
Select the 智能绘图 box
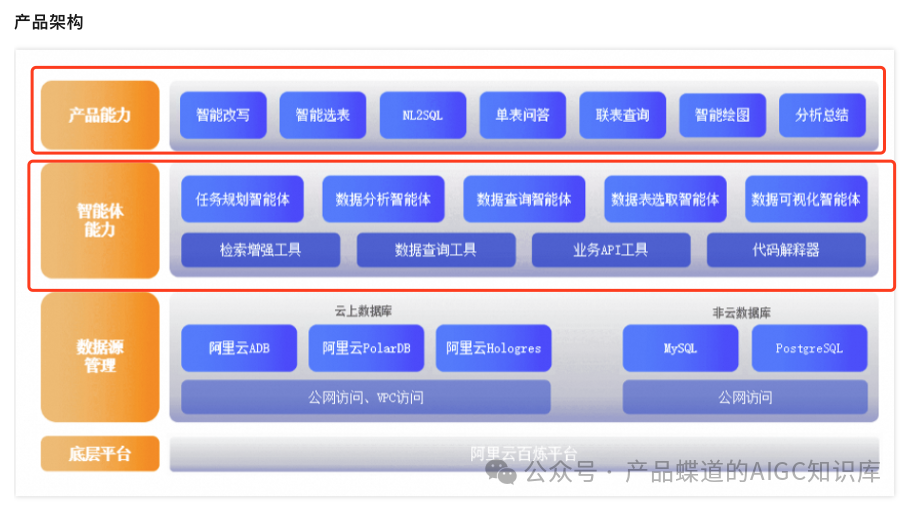(x=722, y=115)
